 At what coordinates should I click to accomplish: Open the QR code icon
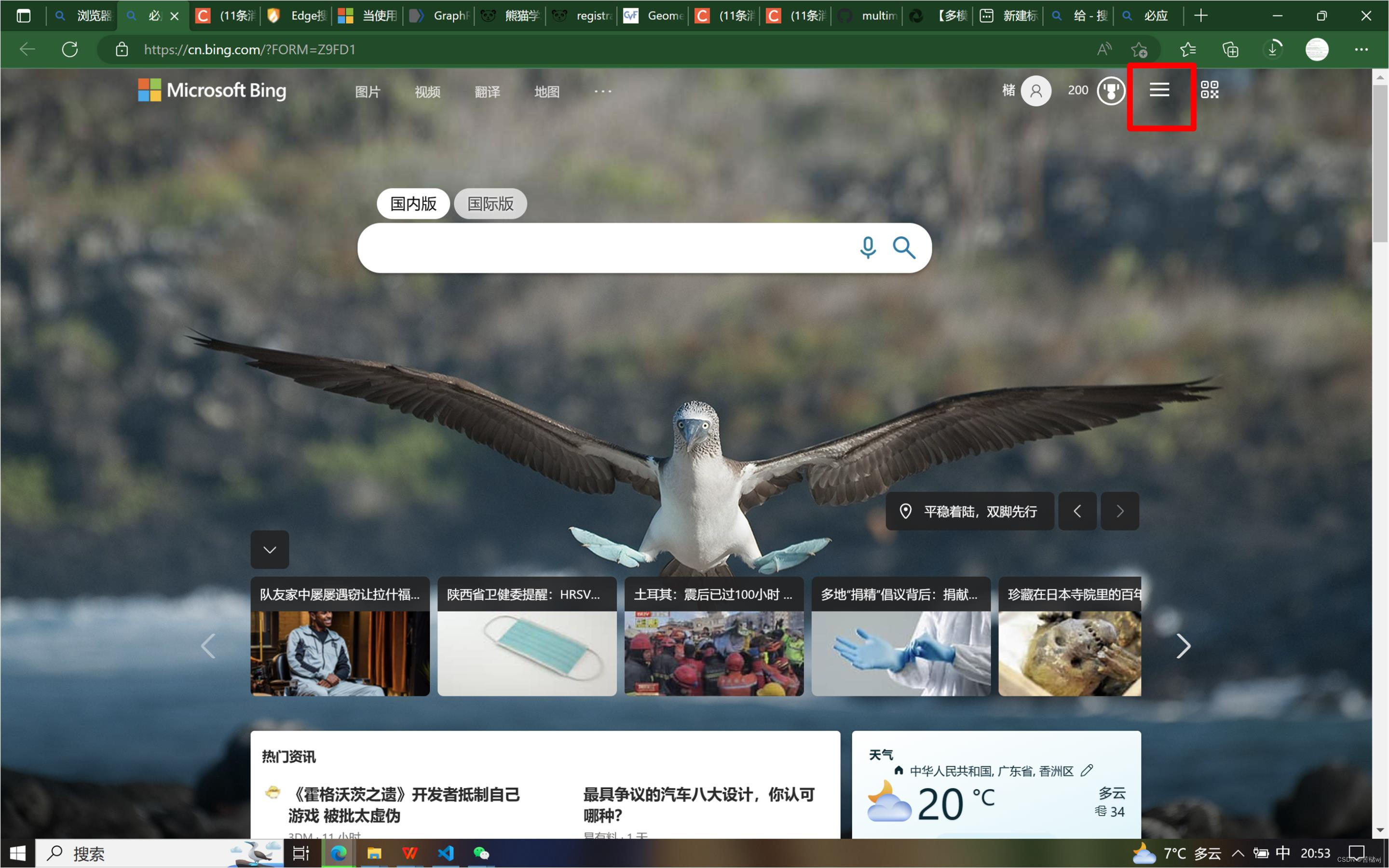1210,90
